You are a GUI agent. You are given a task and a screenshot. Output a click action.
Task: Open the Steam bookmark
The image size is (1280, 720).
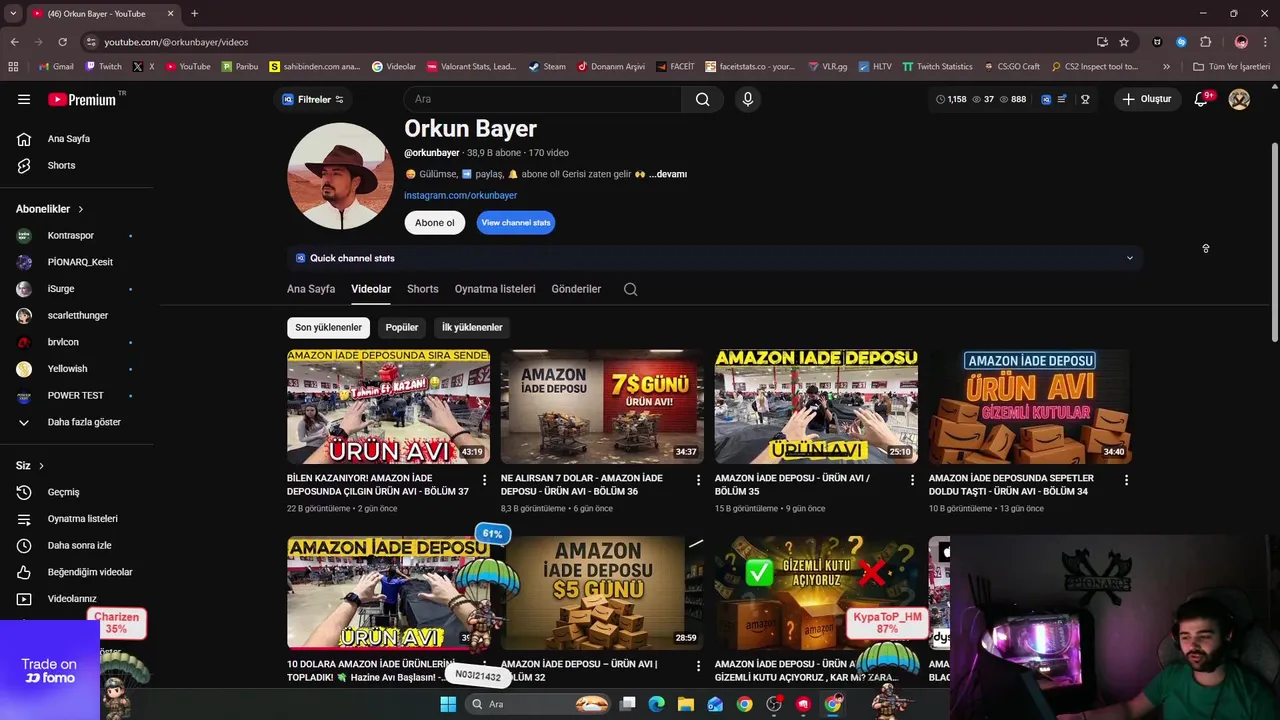point(547,67)
